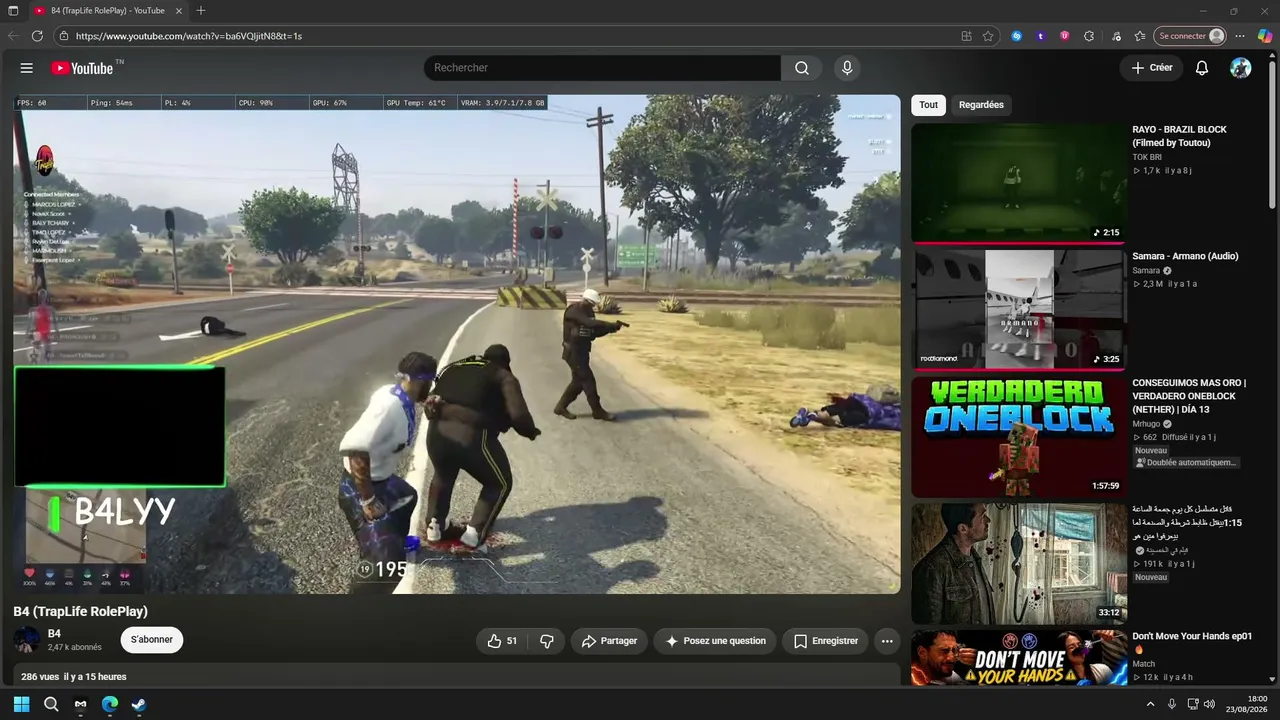The height and width of the screenshot is (720, 1280).
Task: Open Steam from the taskbar
Action: (x=139, y=704)
